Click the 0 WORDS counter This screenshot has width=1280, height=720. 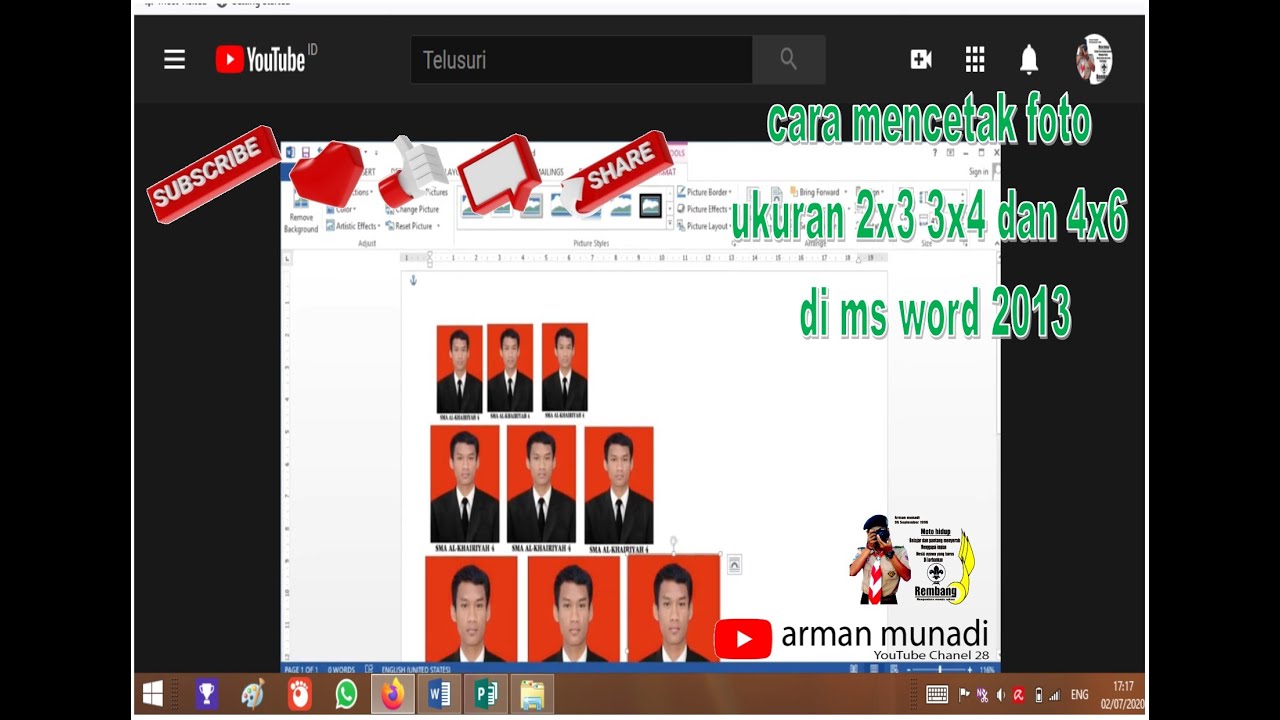tap(341, 669)
